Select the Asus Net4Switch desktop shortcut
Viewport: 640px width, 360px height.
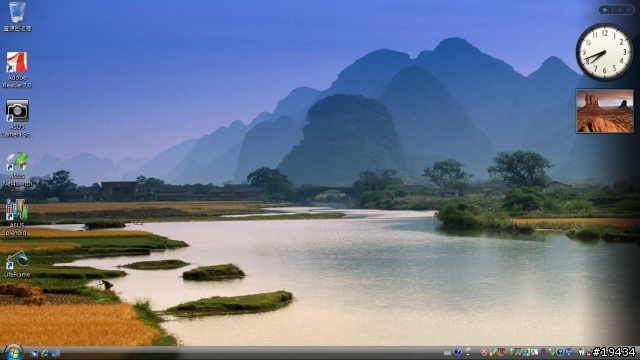(x=17, y=169)
